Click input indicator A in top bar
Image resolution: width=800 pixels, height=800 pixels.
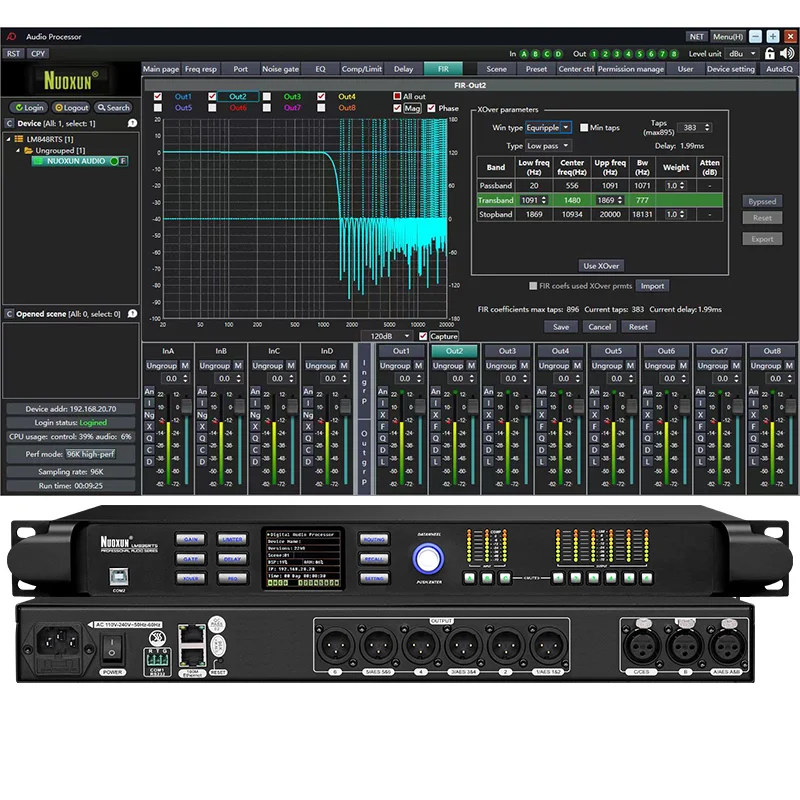[x=525, y=54]
